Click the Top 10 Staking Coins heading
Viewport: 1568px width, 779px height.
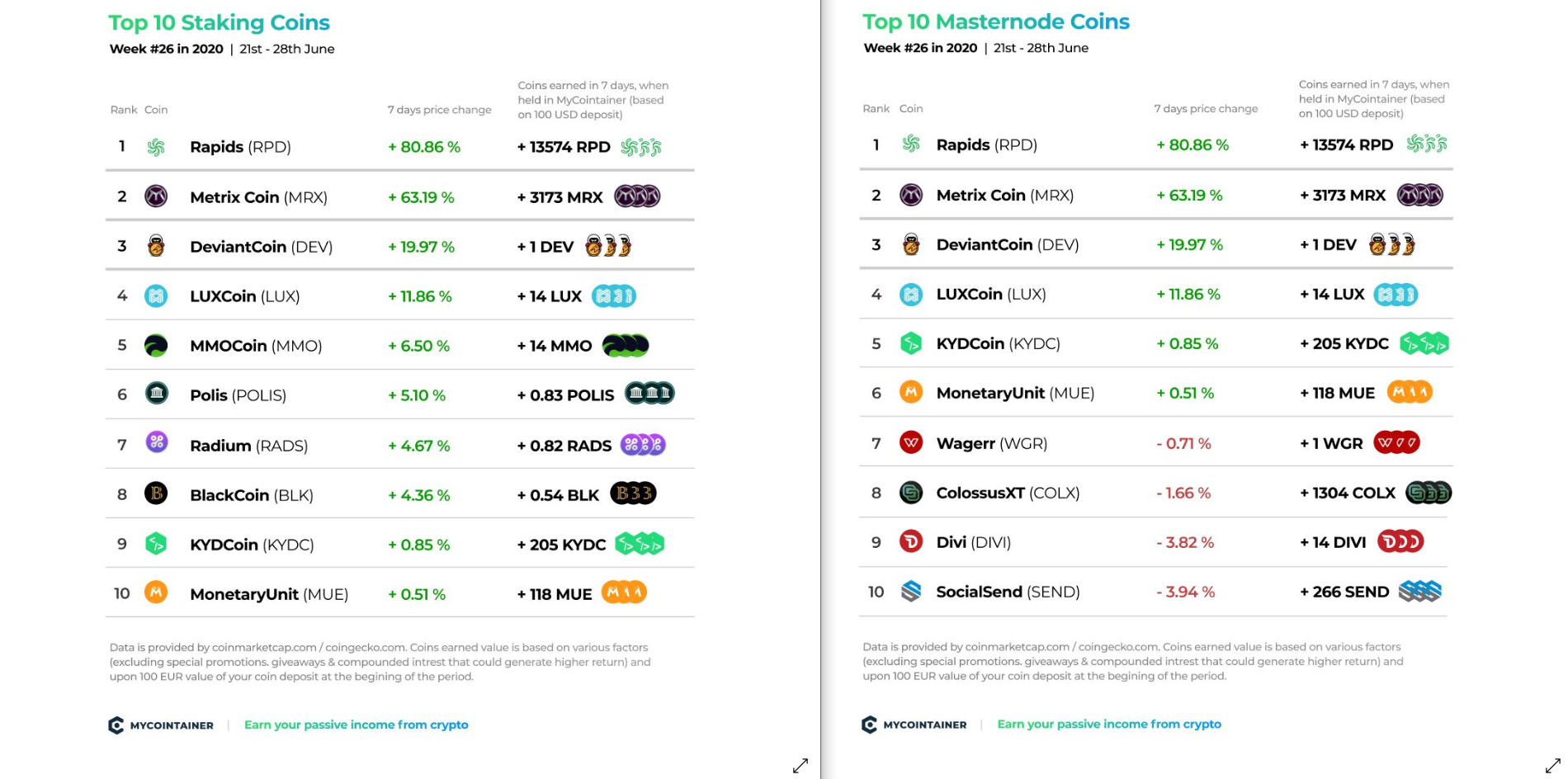pos(219,22)
